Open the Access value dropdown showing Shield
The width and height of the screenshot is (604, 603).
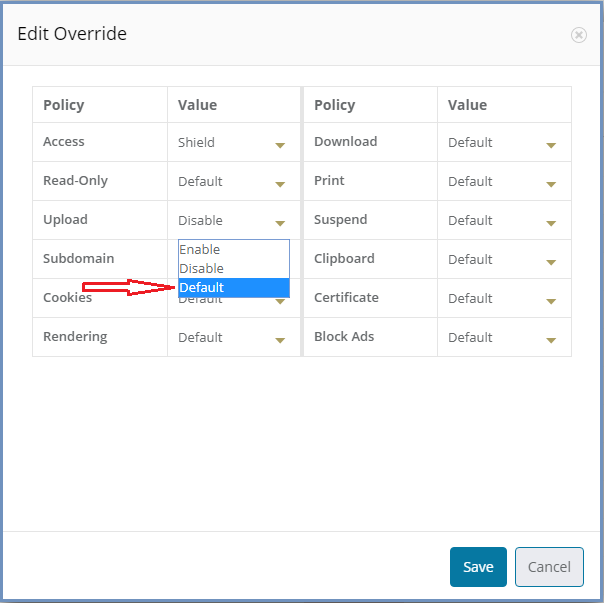[x=233, y=143]
